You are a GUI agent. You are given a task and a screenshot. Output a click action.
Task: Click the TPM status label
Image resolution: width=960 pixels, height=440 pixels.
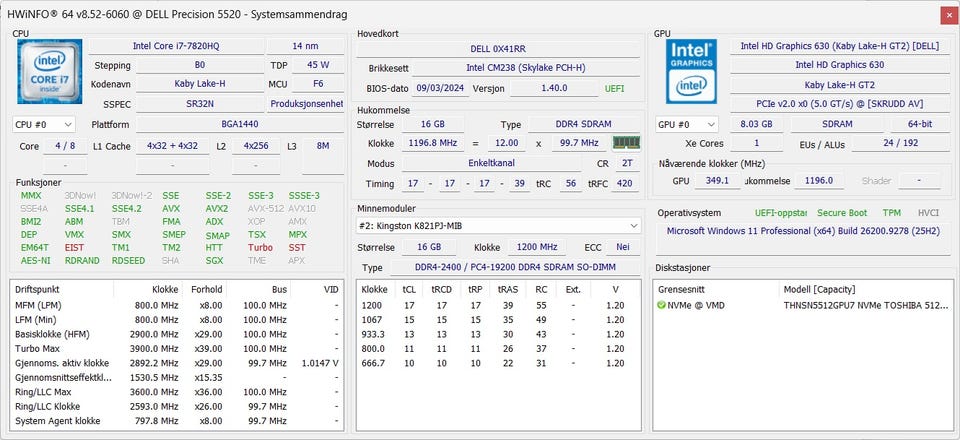pos(891,213)
